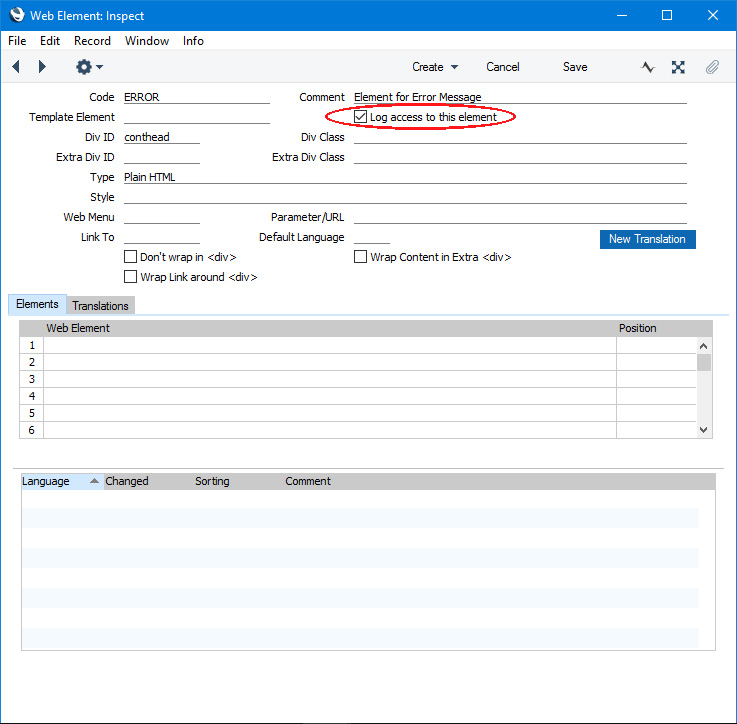Enable Don't wrap in <div> option
This screenshot has width=737, height=724.
click(x=130, y=257)
